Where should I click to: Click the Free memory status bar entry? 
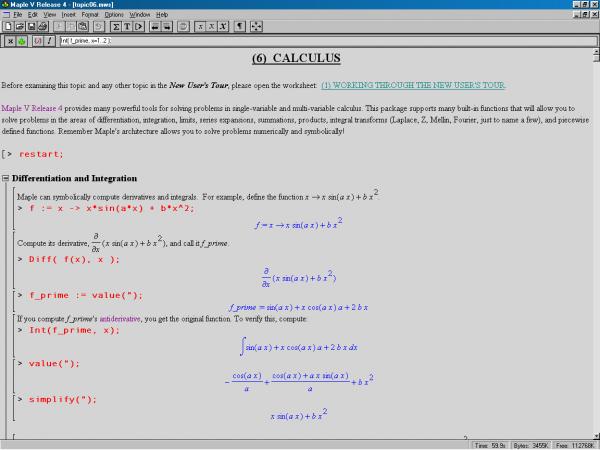point(575,445)
